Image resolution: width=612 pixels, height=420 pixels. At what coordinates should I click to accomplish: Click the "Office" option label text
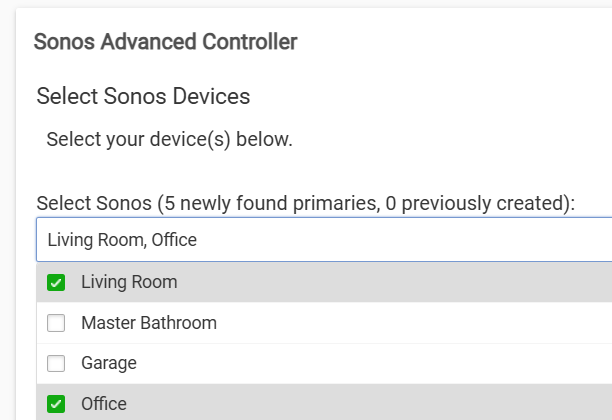coord(103,404)
